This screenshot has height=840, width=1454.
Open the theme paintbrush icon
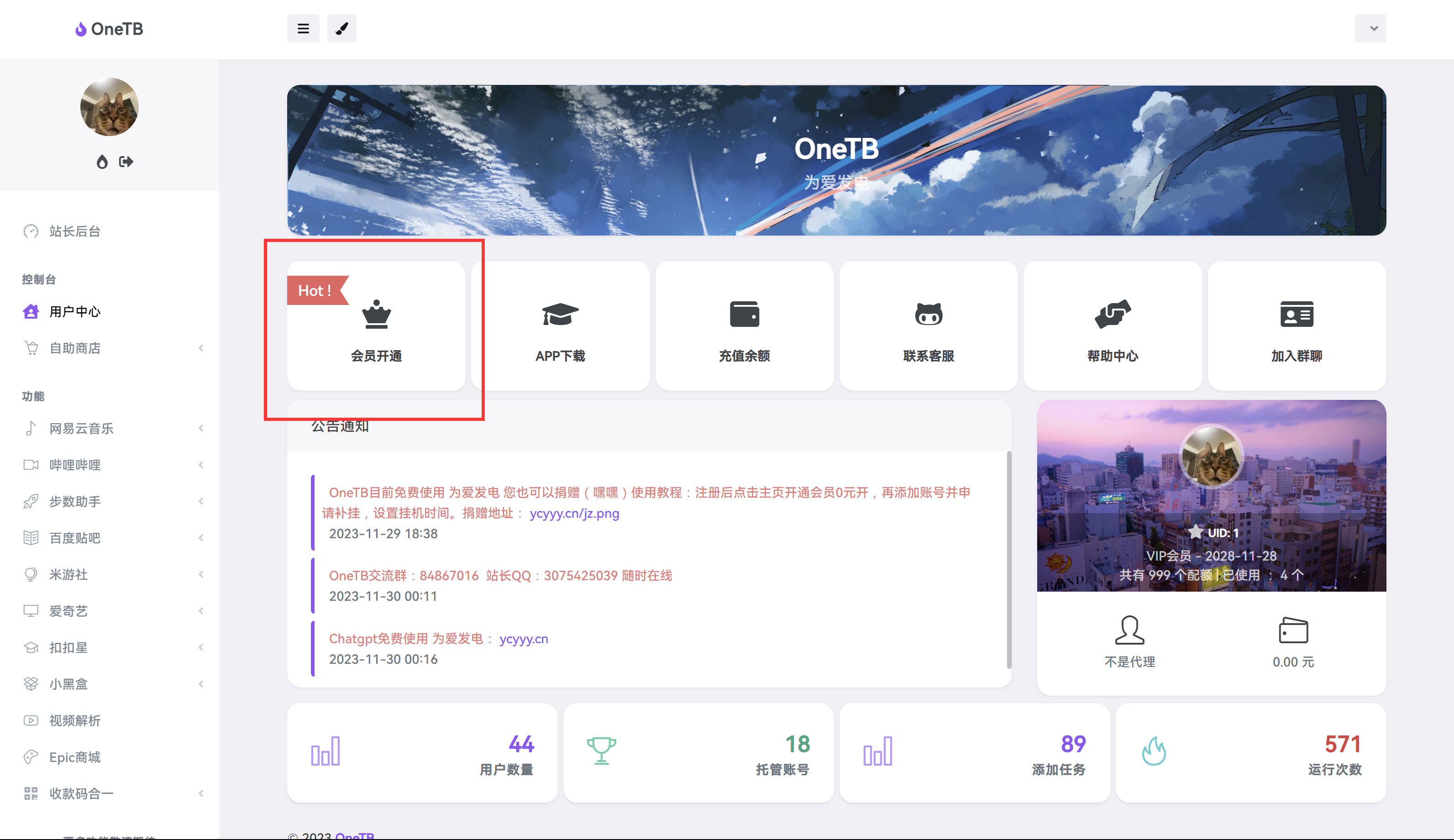(341, 28)
